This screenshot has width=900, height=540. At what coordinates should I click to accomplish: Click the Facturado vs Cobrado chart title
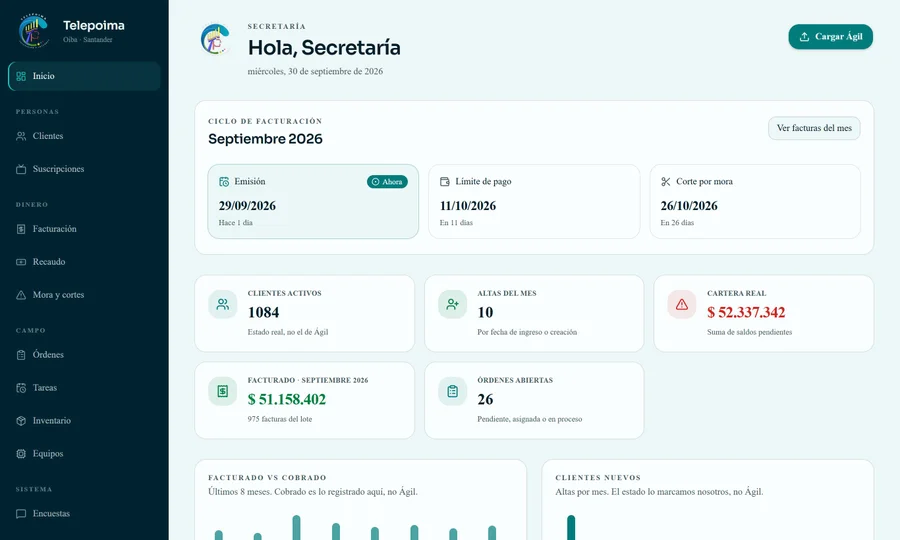267,477
